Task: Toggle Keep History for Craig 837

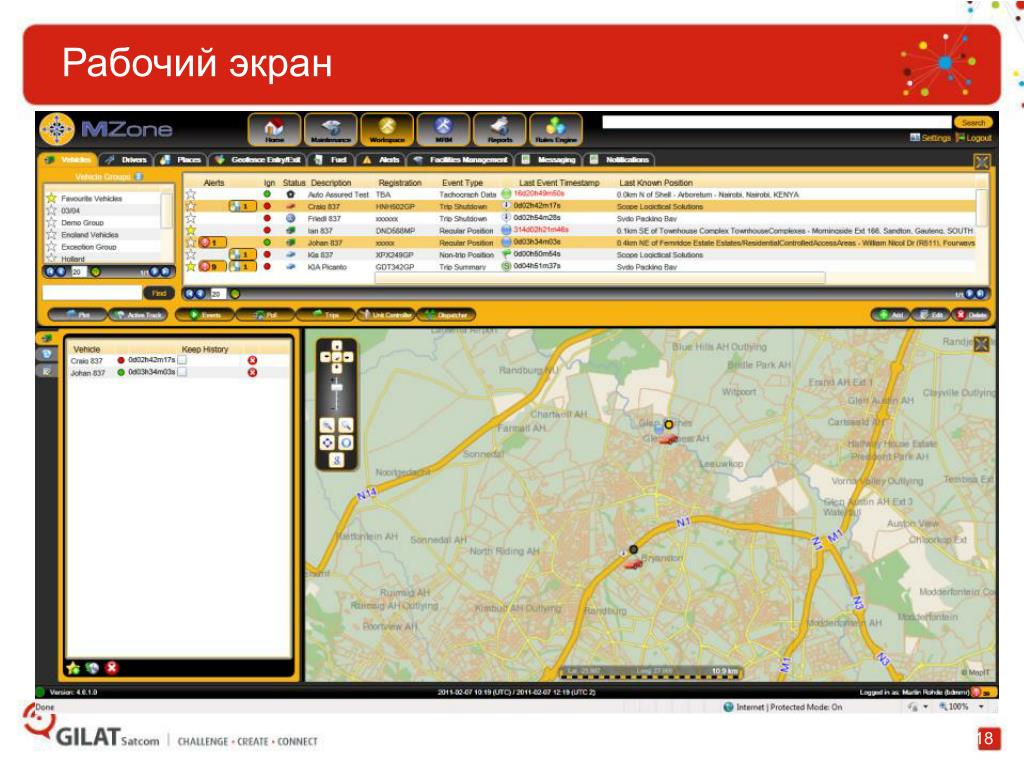Action: coord(182,360)
